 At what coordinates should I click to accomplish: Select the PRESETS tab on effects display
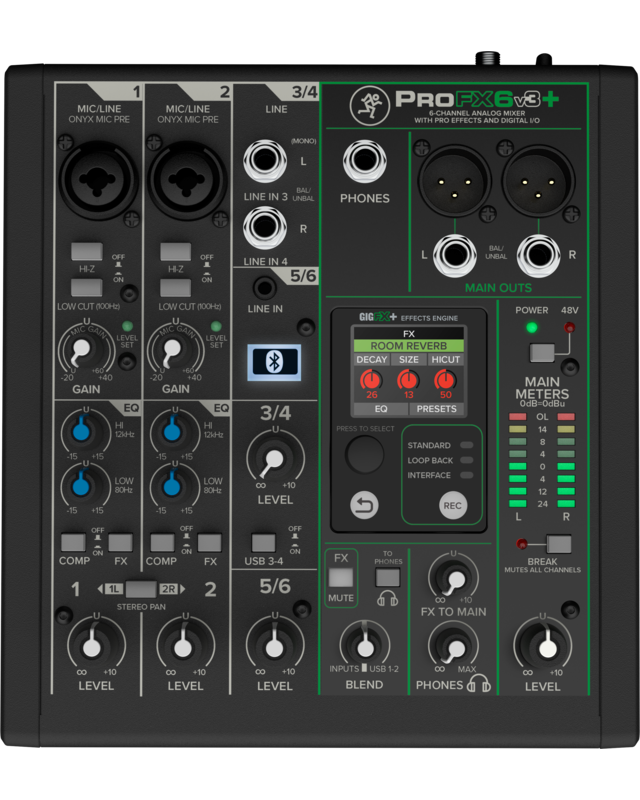point(436,409)
